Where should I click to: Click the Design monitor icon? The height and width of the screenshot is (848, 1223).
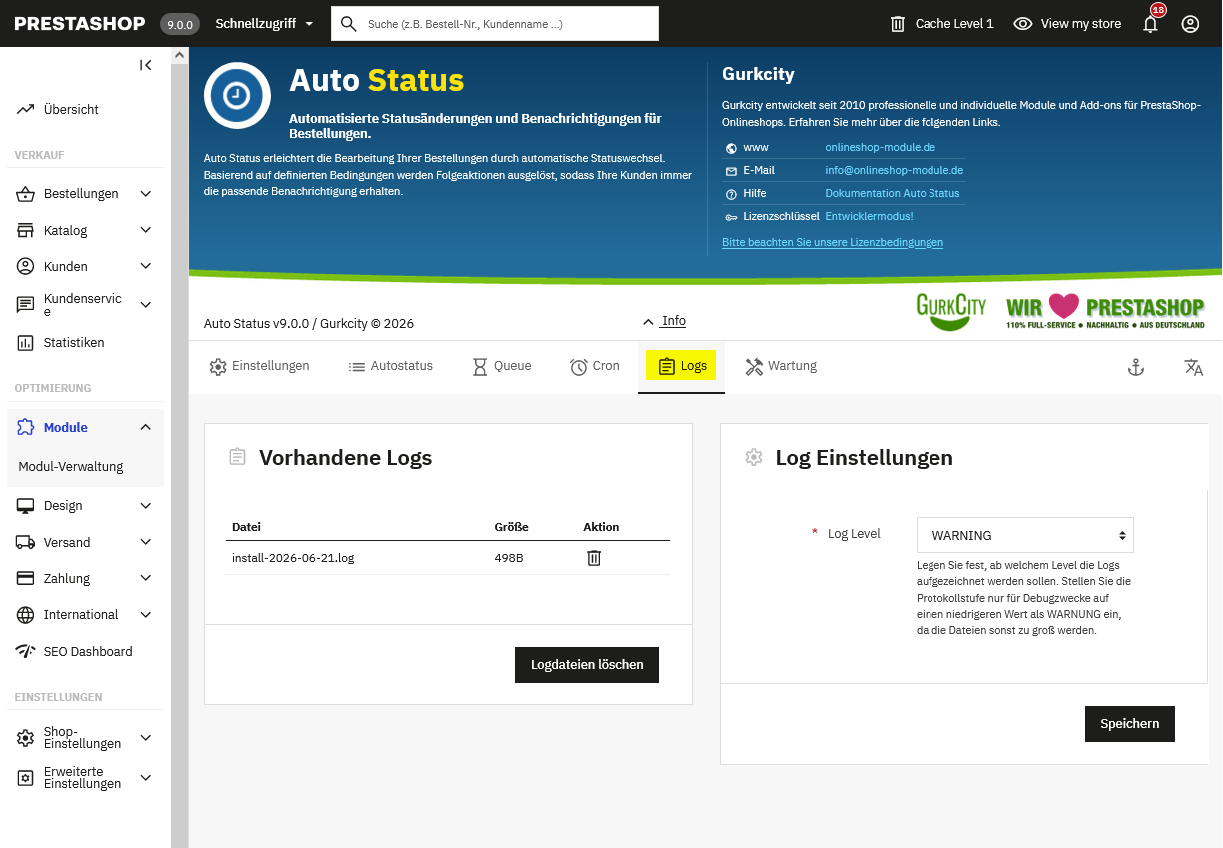[x=26, y=506]
